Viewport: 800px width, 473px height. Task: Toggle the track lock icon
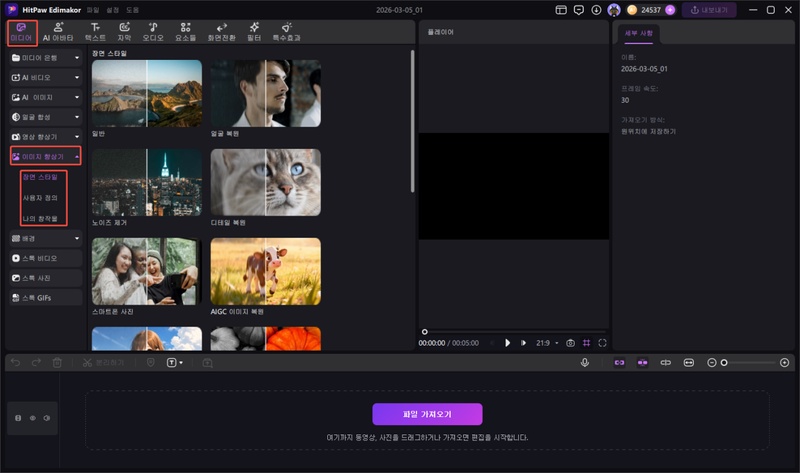click(19, 417)
